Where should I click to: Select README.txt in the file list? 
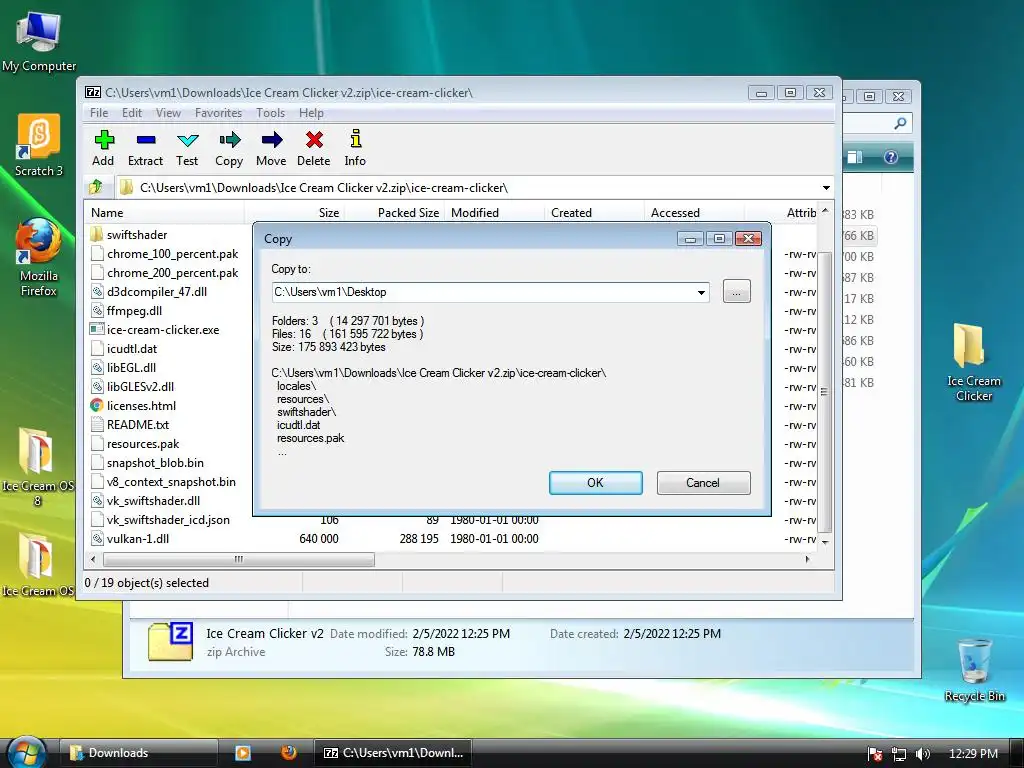130,424
